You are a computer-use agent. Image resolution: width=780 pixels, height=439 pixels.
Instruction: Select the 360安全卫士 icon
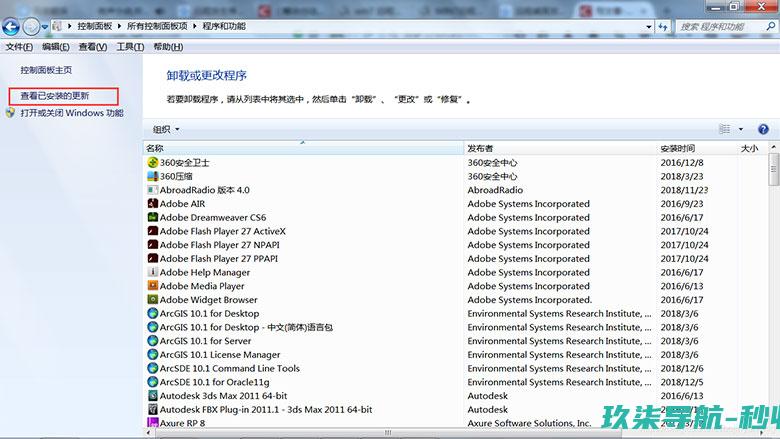point(153,163)
